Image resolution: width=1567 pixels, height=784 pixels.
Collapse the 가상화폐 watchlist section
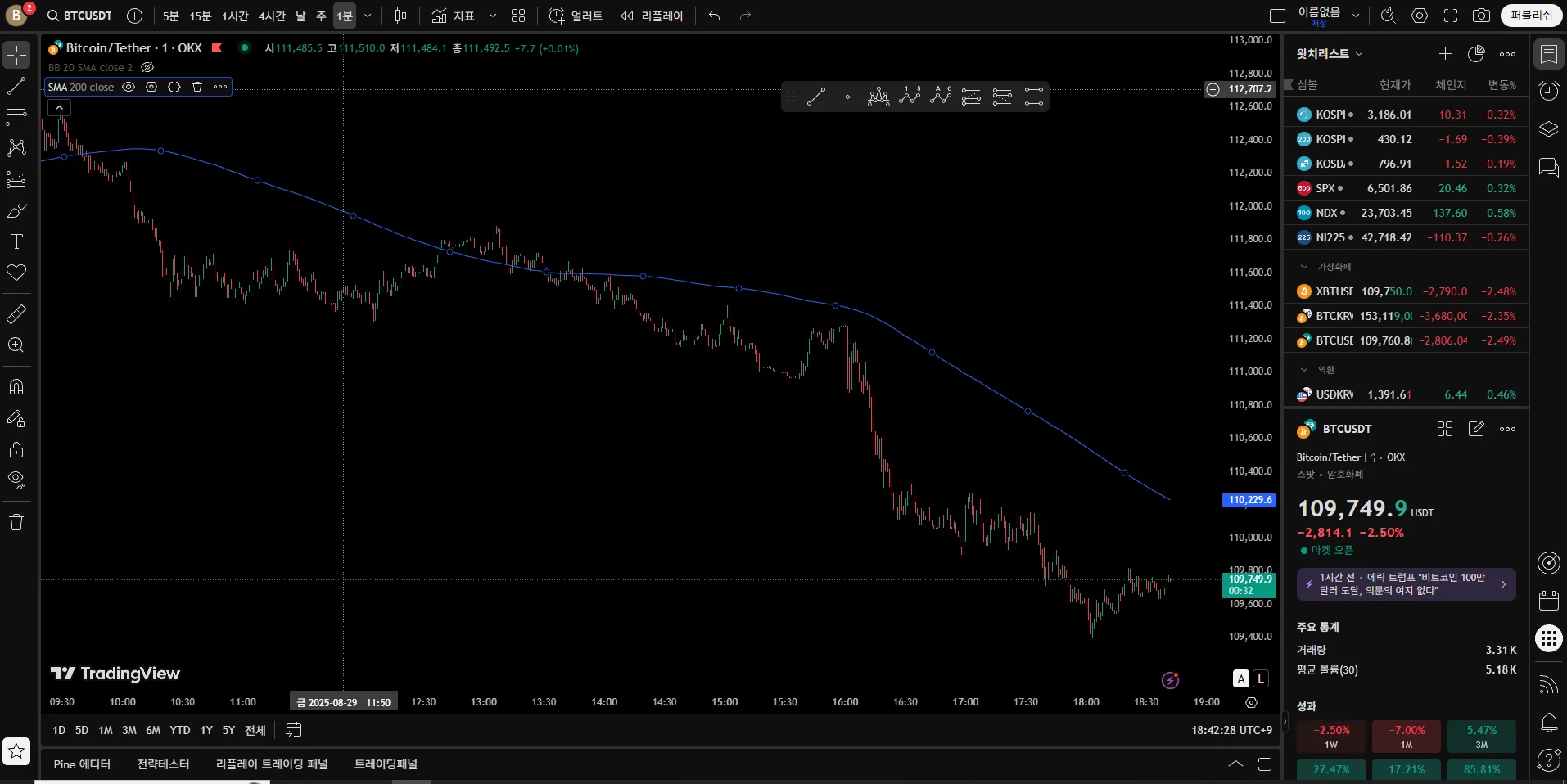1304,267
